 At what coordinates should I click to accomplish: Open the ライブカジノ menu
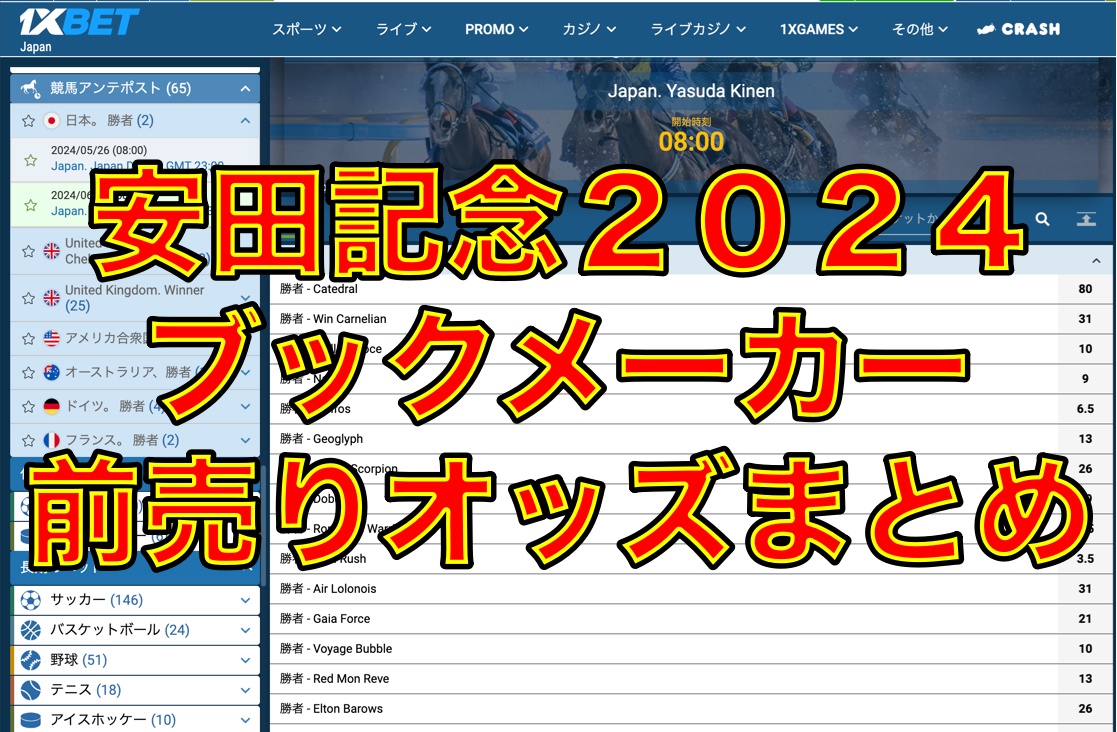[698, 29]
